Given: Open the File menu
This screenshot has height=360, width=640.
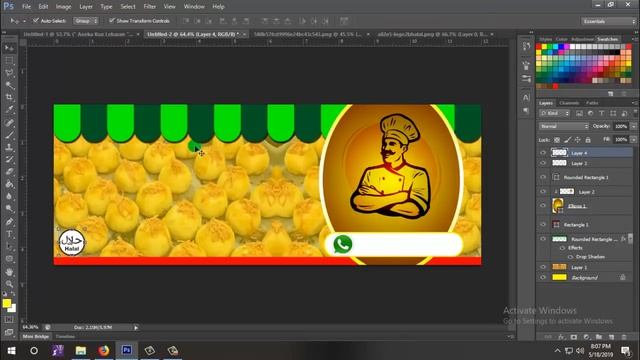Looking at the screenshot, I should coord(27,7).
